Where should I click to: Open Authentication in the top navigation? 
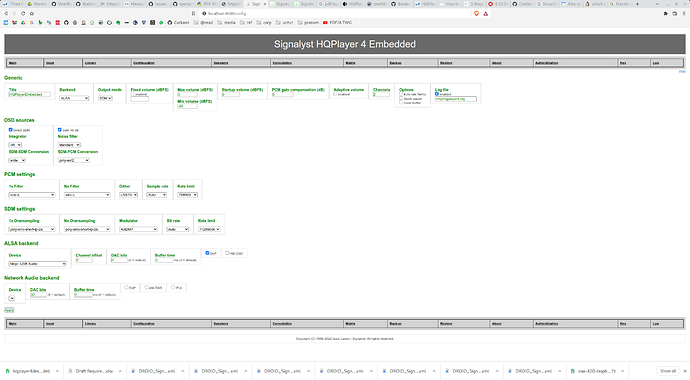575,63
